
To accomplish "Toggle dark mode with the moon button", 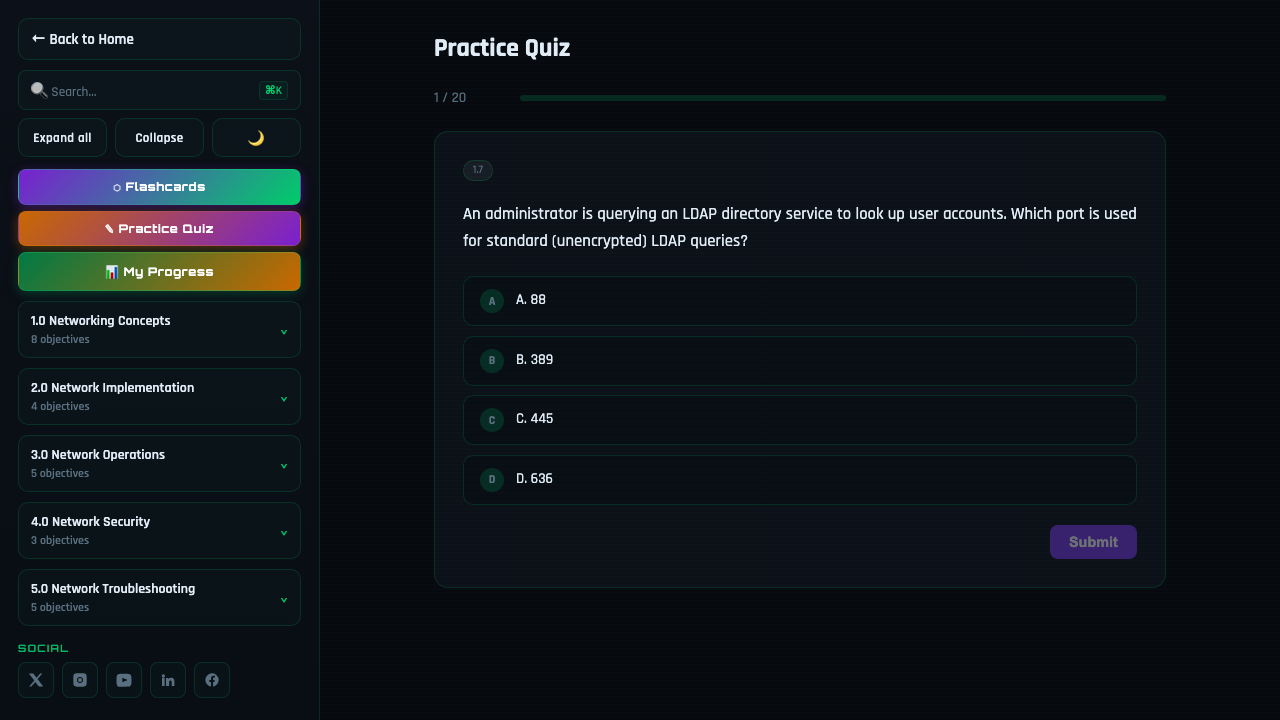I will click(256, 137).
